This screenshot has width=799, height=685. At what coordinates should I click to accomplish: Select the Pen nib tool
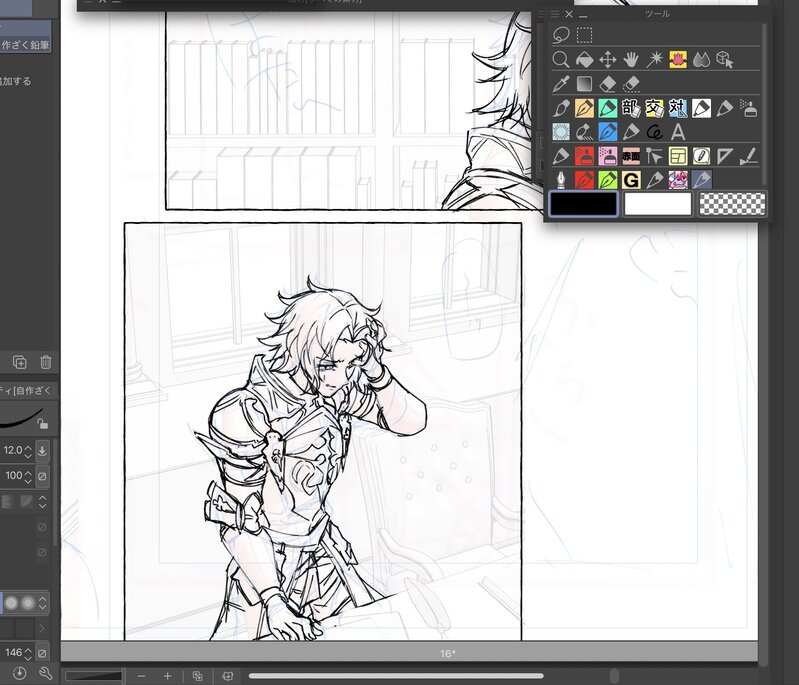(x=561, y=180)
